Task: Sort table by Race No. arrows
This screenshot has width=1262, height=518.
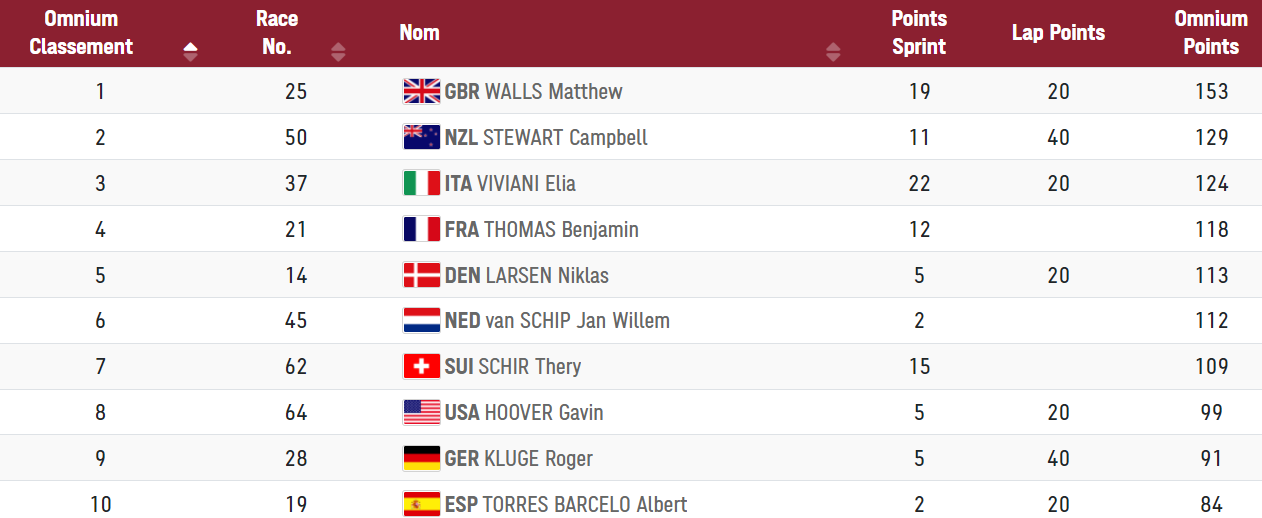Action: (338, 52)
